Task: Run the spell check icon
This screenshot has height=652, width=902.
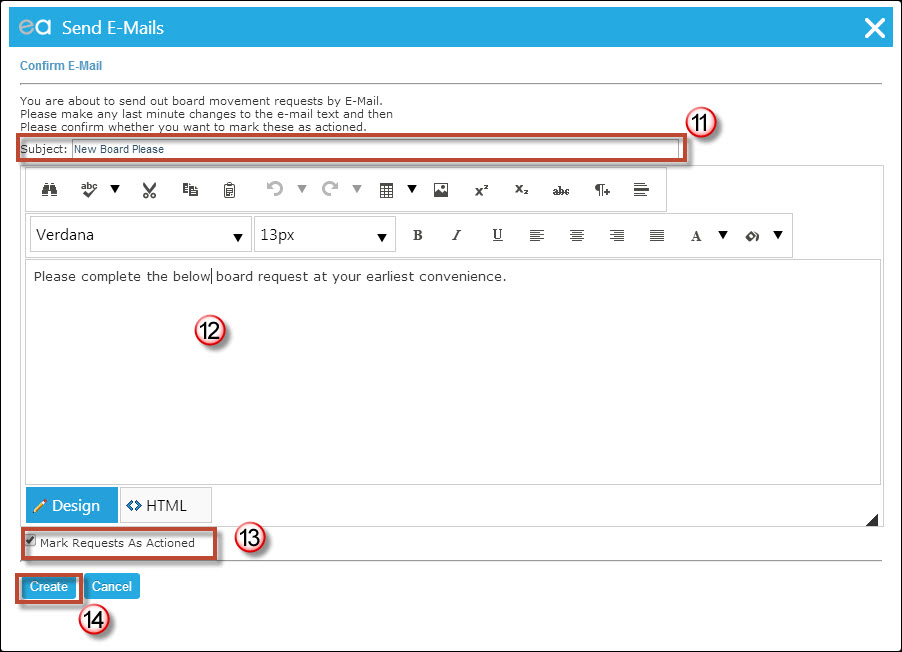Action: click(x=89, y=189)
